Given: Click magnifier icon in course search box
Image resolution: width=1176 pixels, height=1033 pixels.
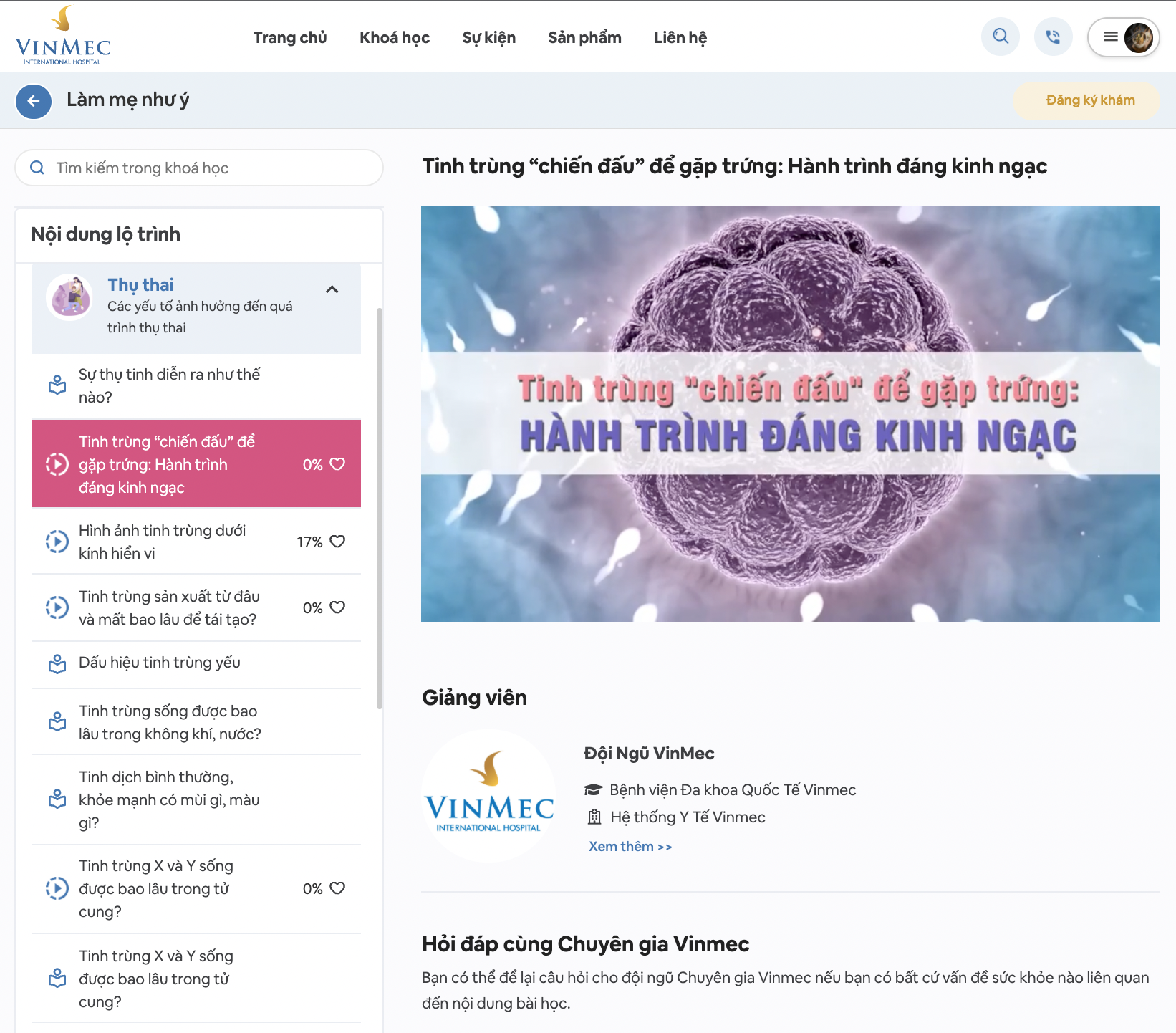Looking at the screenshot, I should 37,168.
